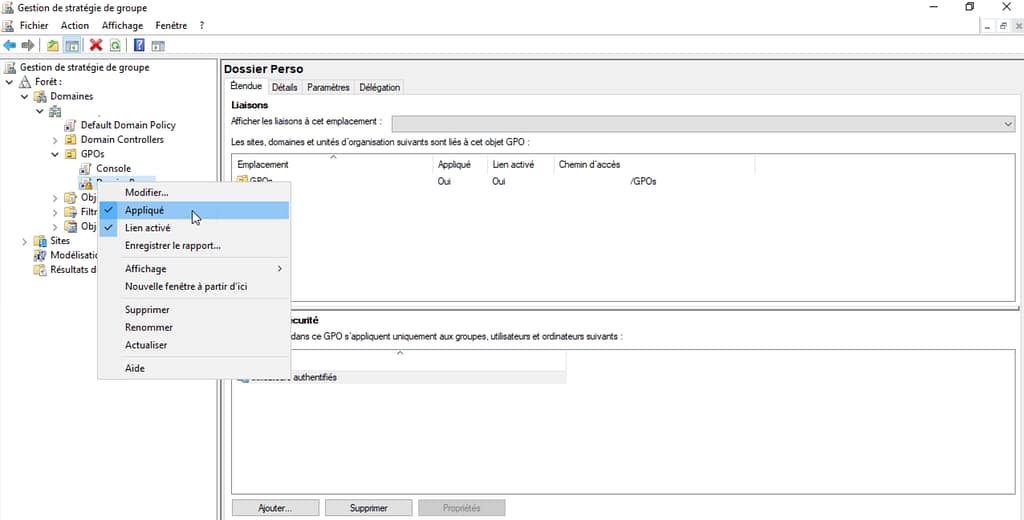Open help via blue question mark icon

pyautogui.click(x=139, y=45)
